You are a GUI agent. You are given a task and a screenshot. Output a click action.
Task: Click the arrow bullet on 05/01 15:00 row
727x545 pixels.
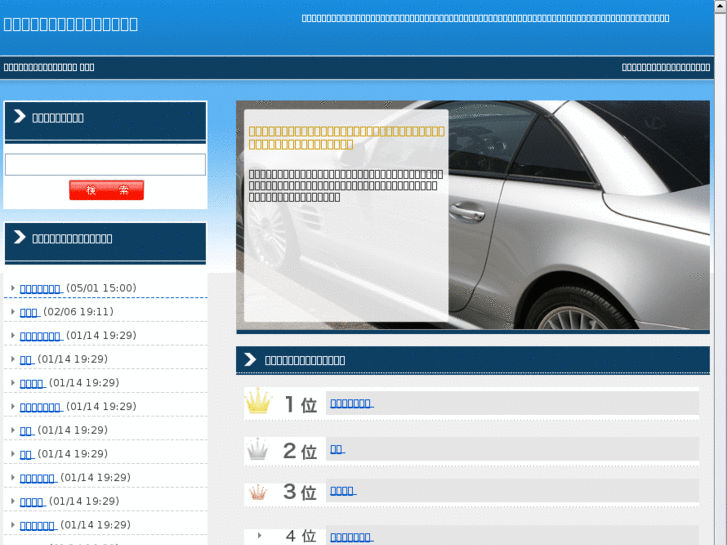coord(13,288)
